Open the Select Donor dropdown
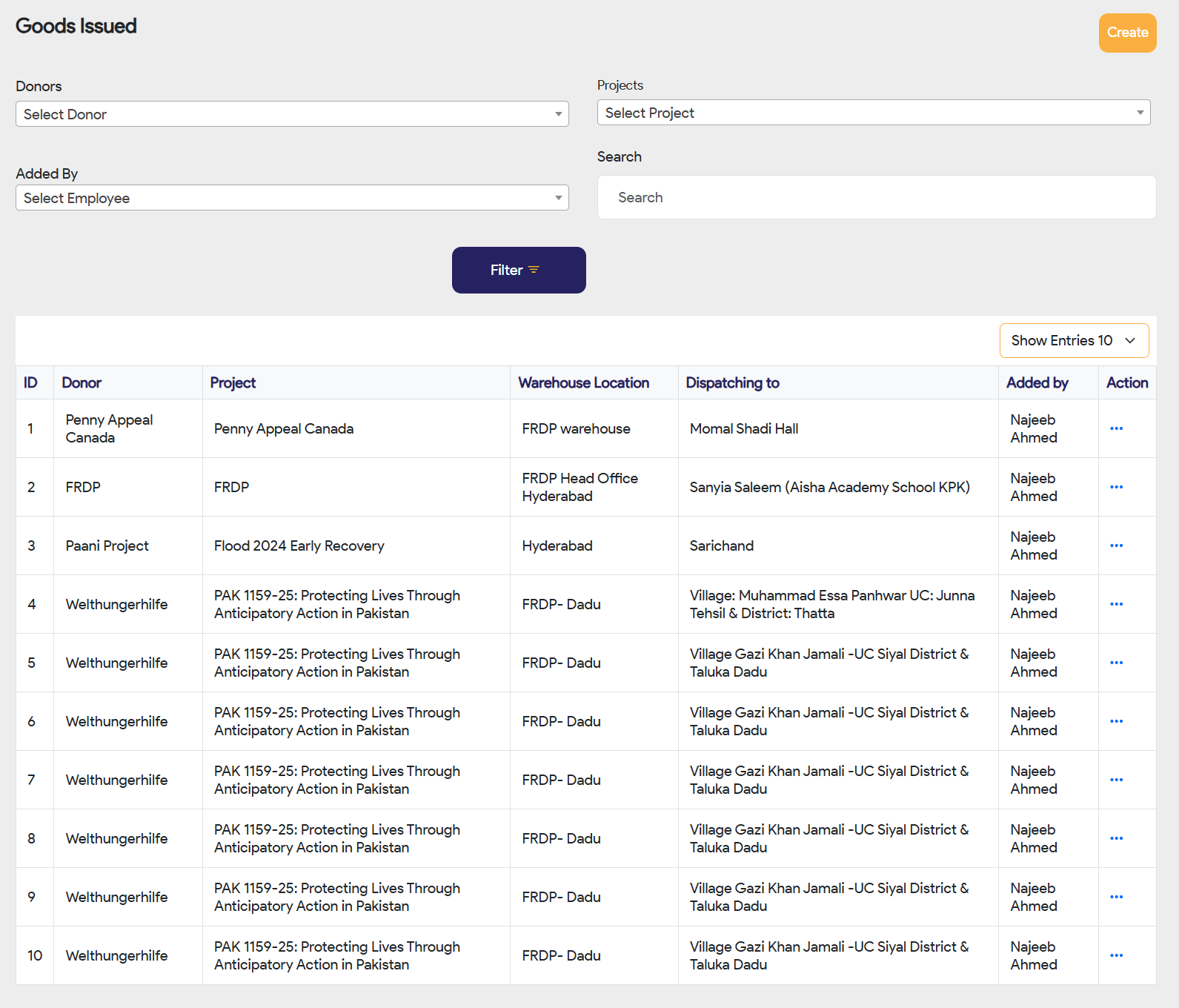The width and height of the screenshot is (1179, 1008). (292, 114)
